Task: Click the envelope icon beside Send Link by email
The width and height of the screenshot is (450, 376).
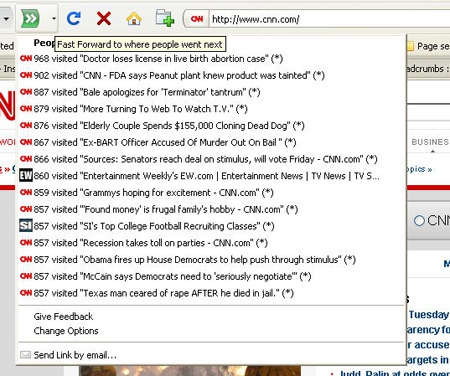Action: pyautogui.click(x=25, y=355)
